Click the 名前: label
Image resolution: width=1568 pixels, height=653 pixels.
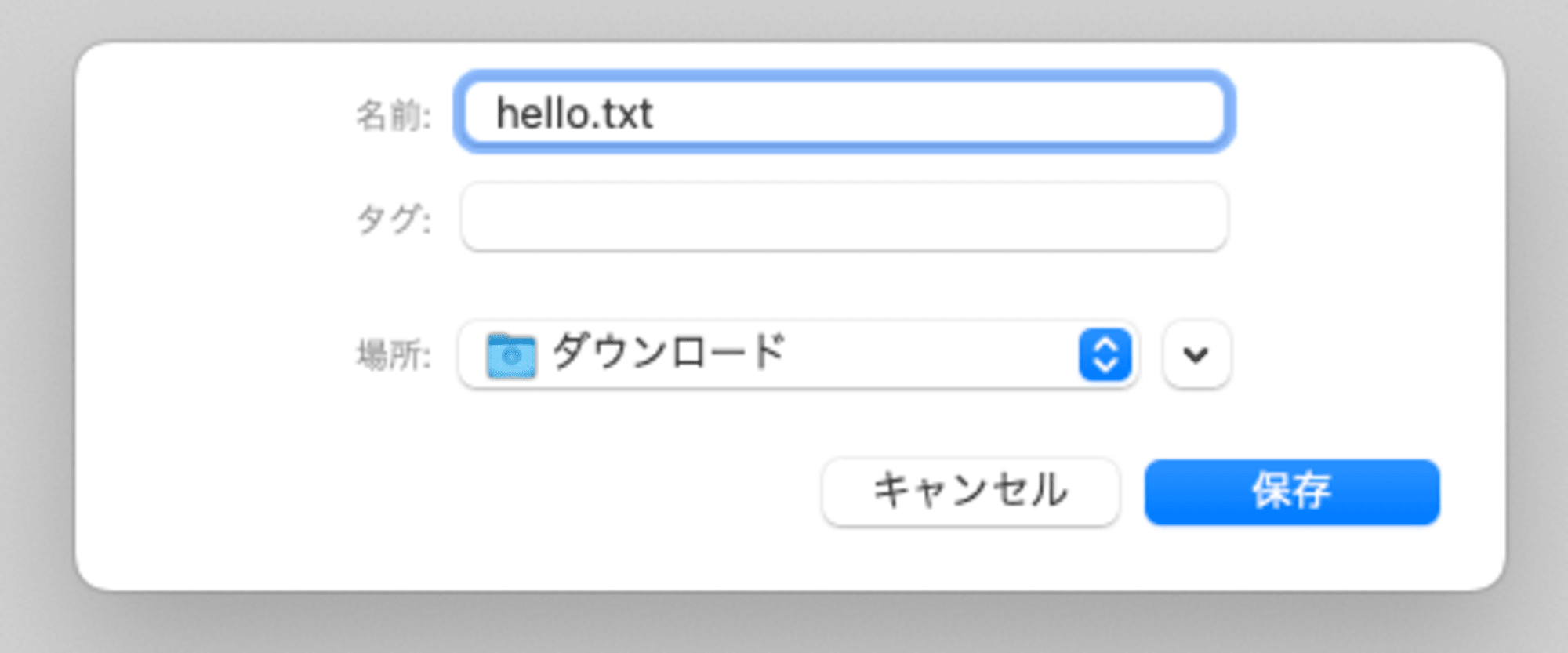394,115
